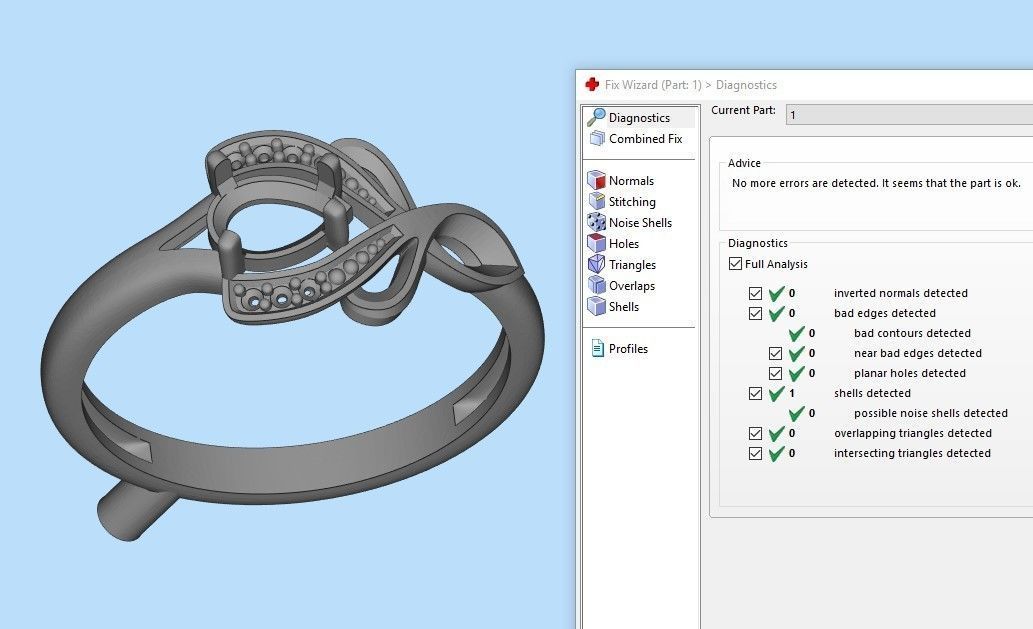1033x629 pixels.
Task: Uncheck the bad edges detected checkbox
Action: pyautogui.click(x=755, y=314)
